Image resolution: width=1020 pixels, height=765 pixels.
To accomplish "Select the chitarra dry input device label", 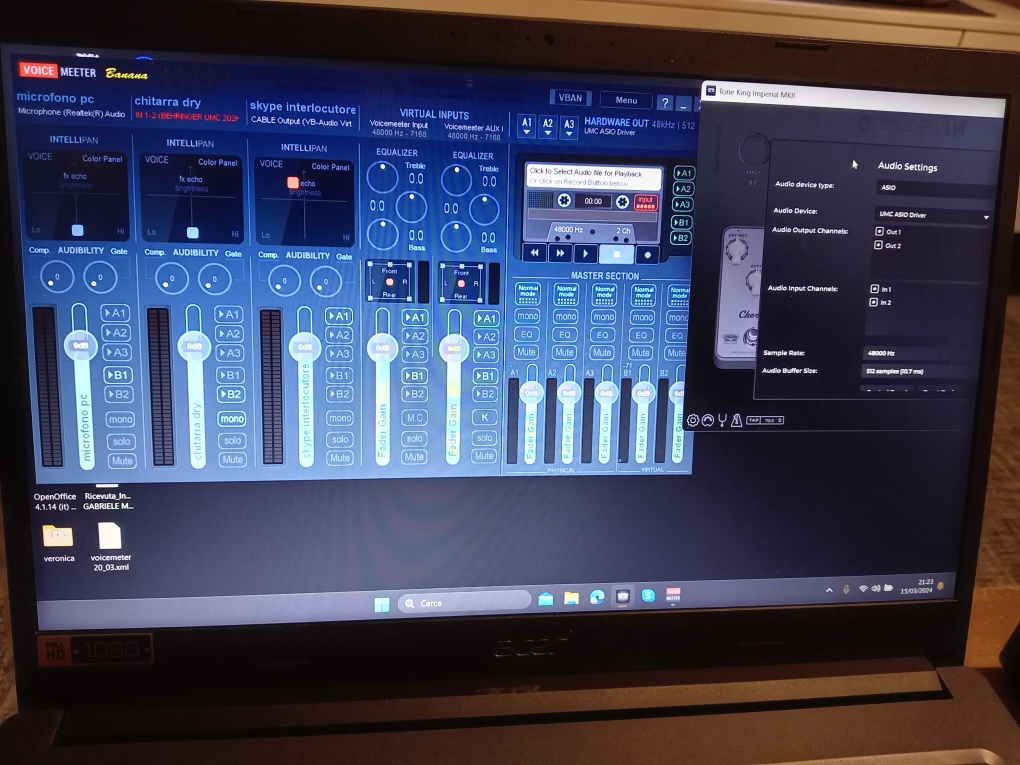I will (x=187, y=116).
